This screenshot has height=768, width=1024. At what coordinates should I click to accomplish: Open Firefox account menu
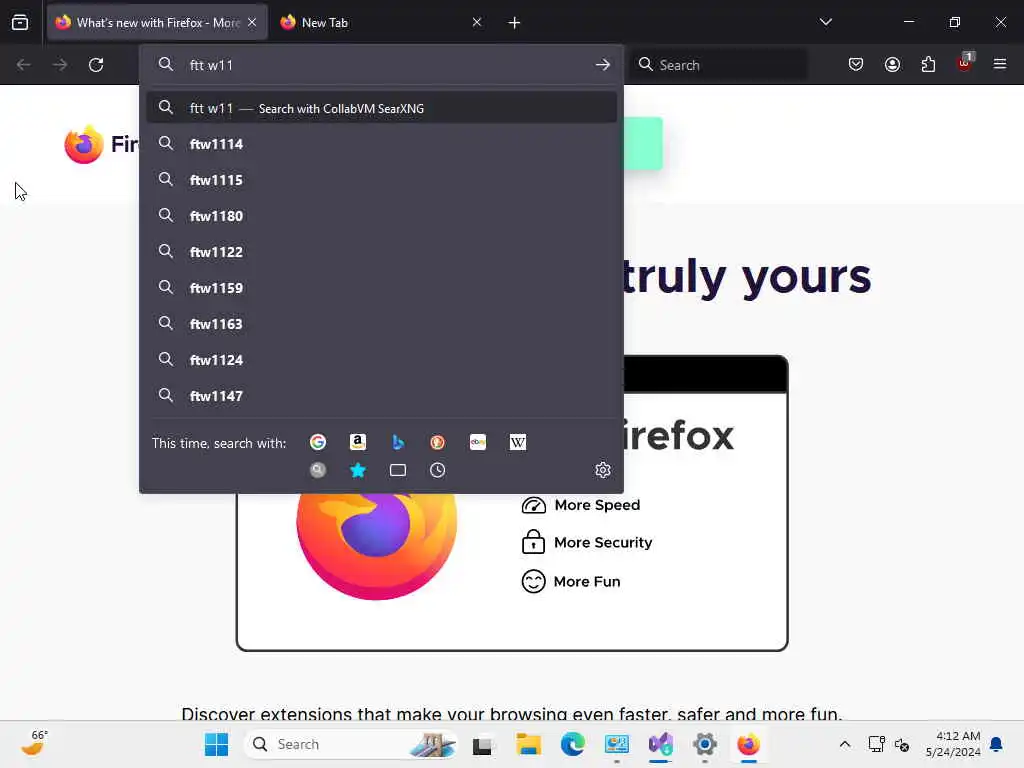[892, 64]
